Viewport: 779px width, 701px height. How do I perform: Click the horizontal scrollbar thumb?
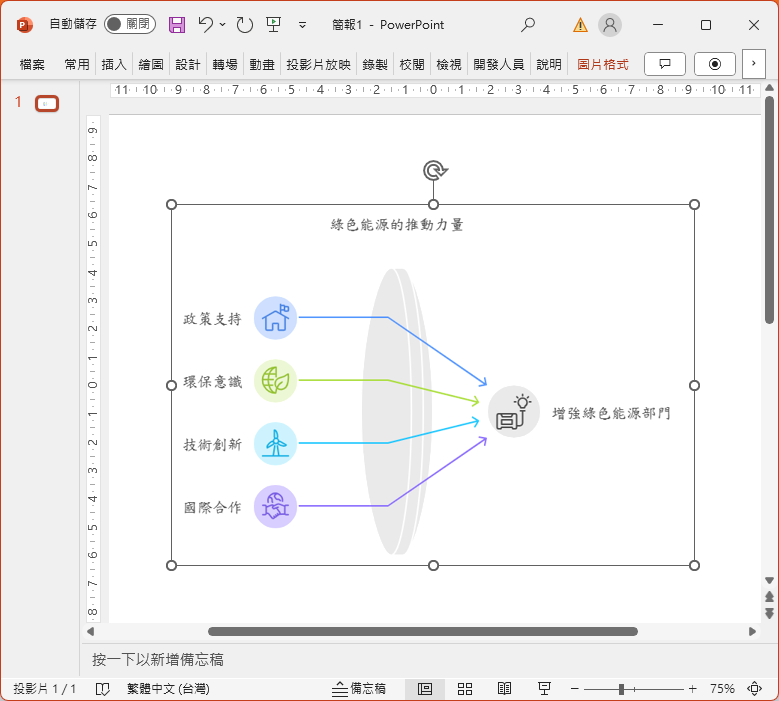(423, 631)
